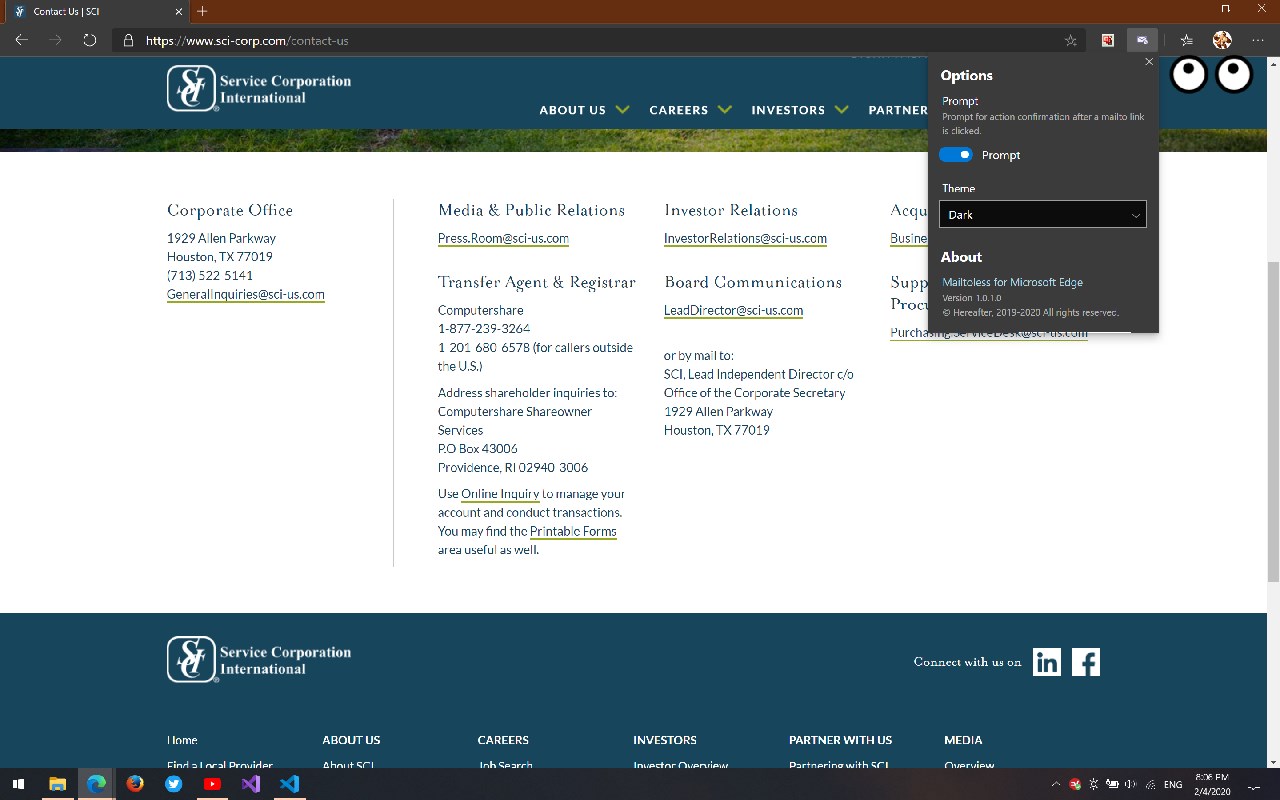This screenshot has width=1280, height=800.
Task: Open footer MEDIA heading
Action: 963,740
